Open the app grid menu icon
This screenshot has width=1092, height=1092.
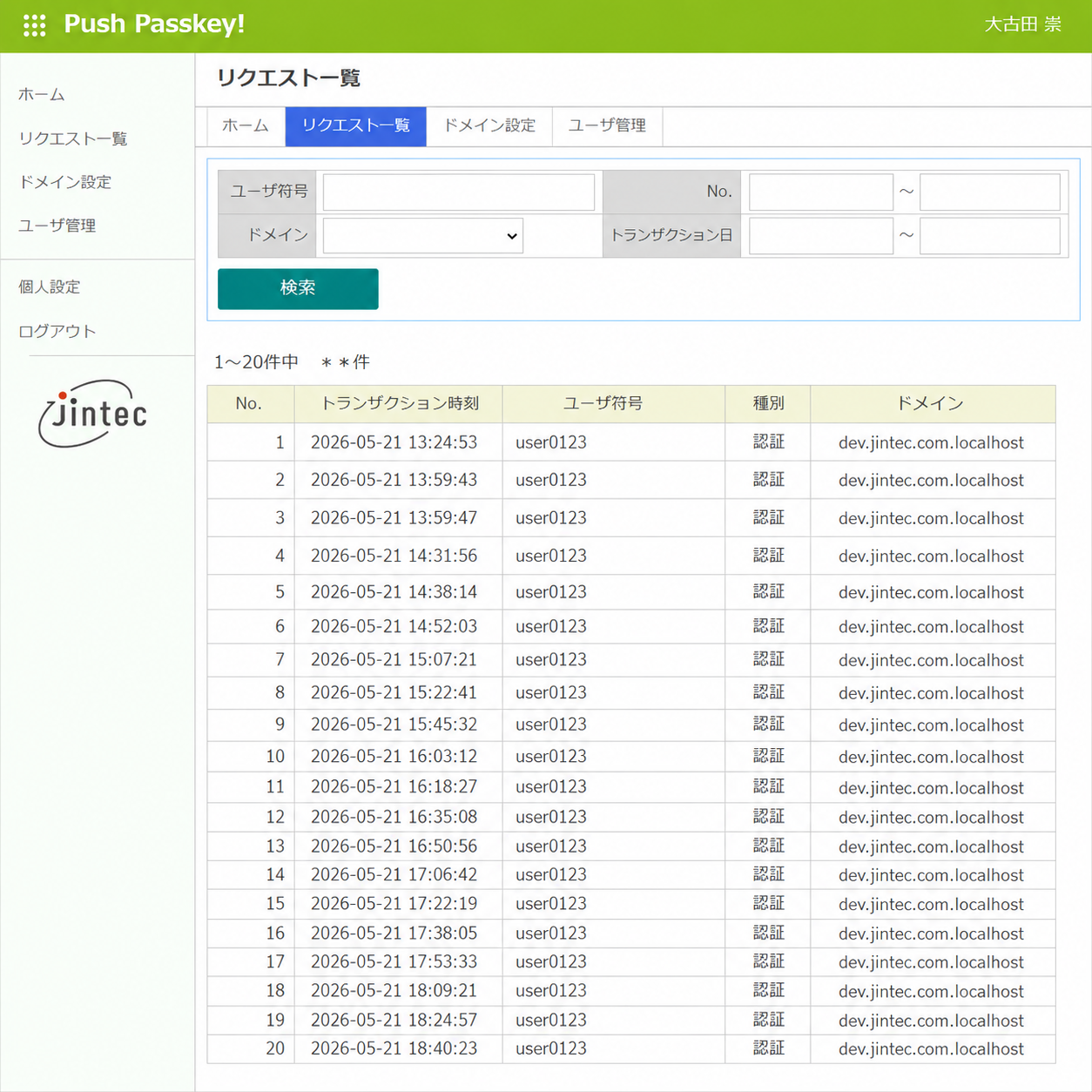tap(35, 25)
